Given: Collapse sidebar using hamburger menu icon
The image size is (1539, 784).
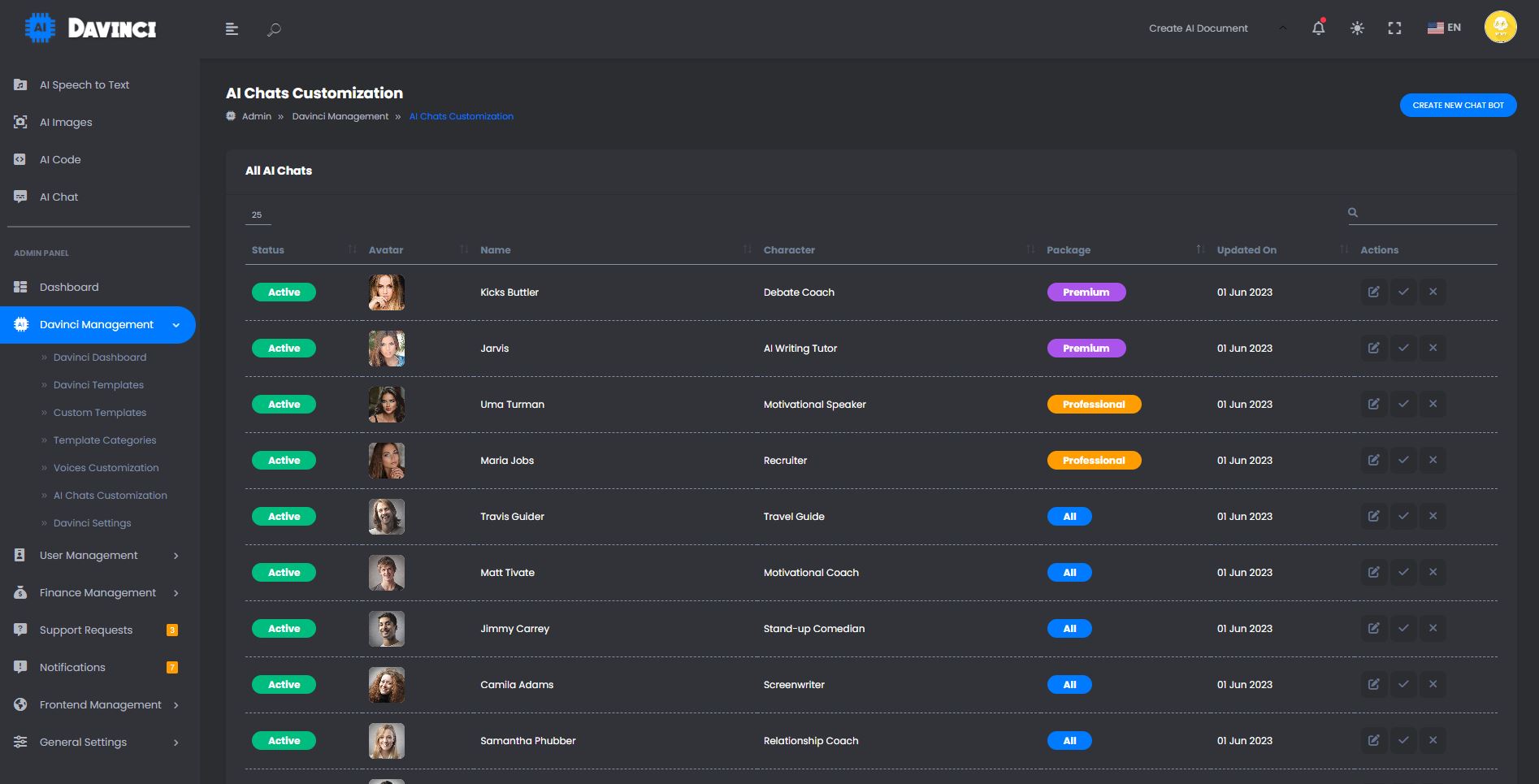Looking at the screenshot, I should (232, 29).
